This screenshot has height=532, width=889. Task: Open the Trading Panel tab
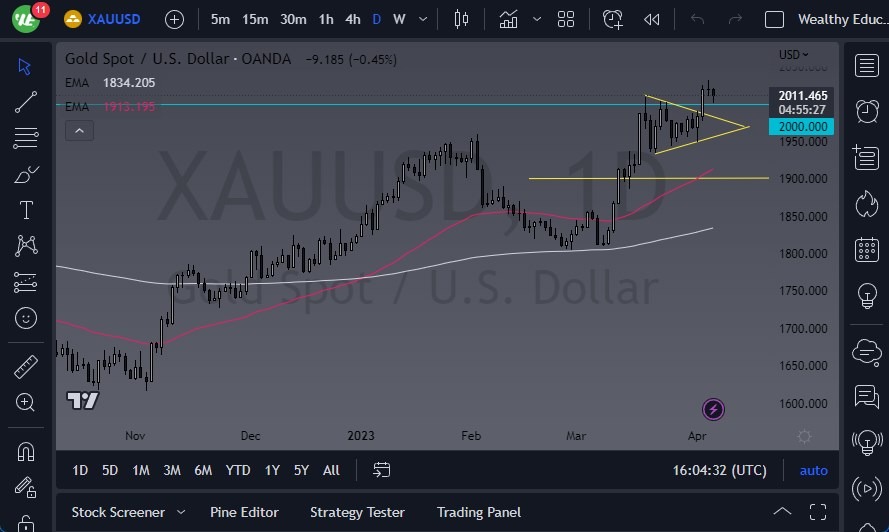coord(479,512)
